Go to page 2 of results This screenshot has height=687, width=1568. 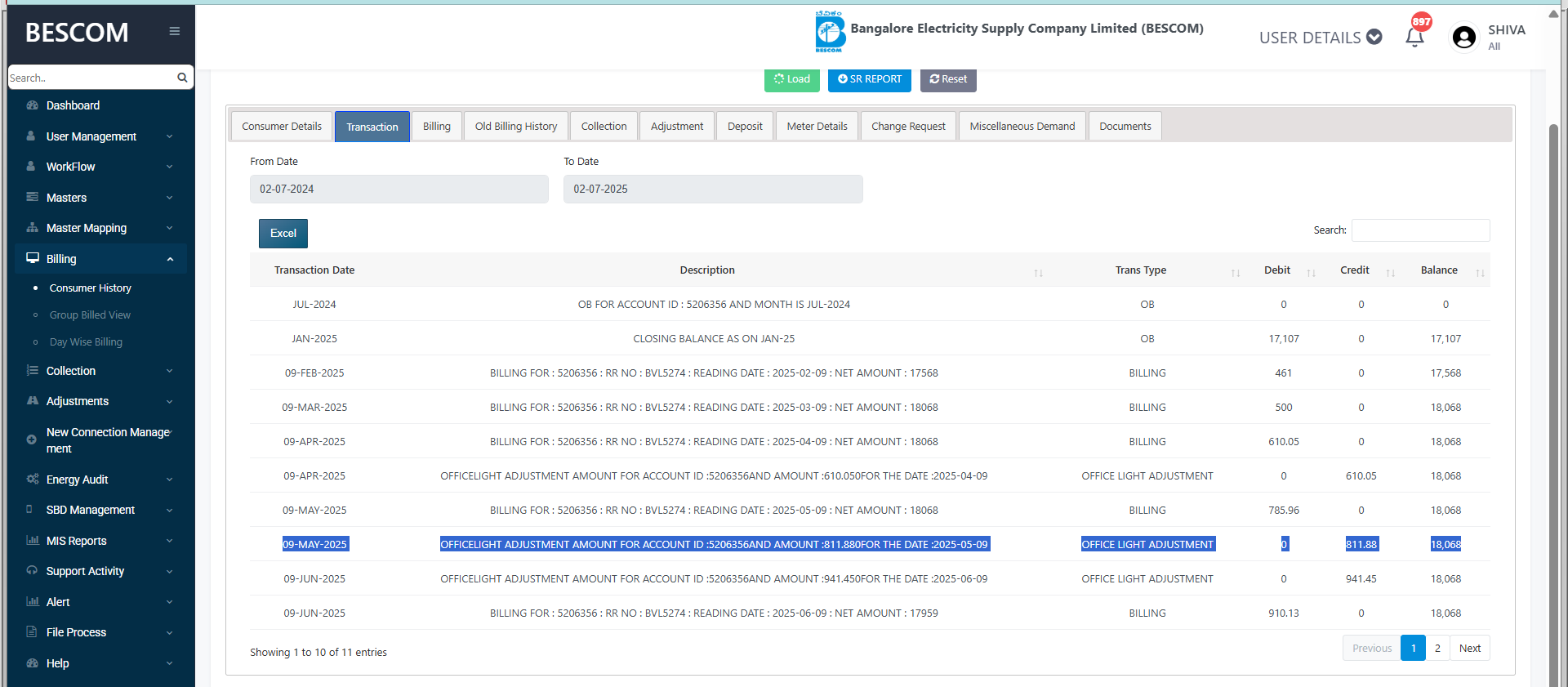point(1437,648)
